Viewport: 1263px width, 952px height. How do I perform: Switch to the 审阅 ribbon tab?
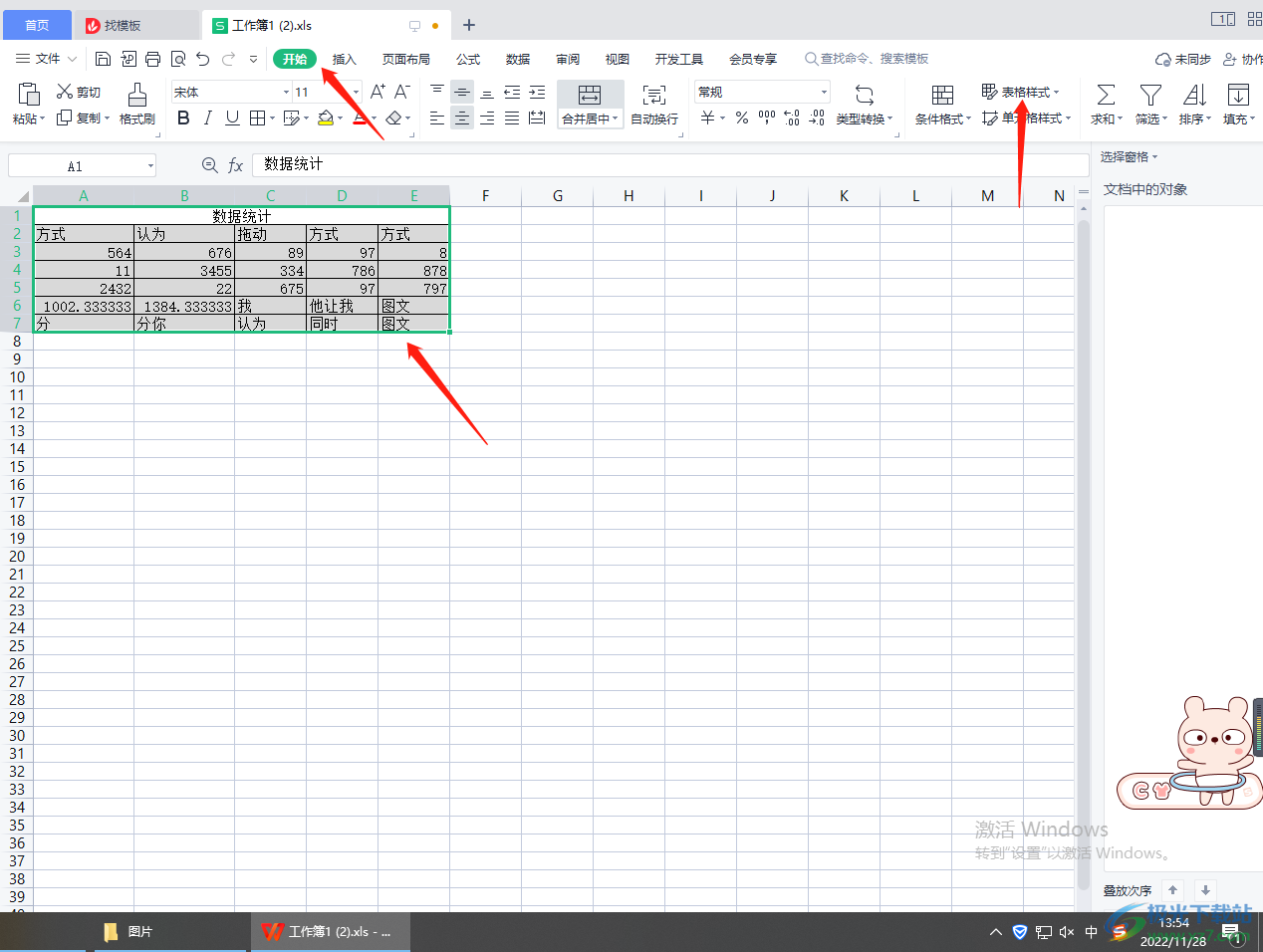coord(568,59)
